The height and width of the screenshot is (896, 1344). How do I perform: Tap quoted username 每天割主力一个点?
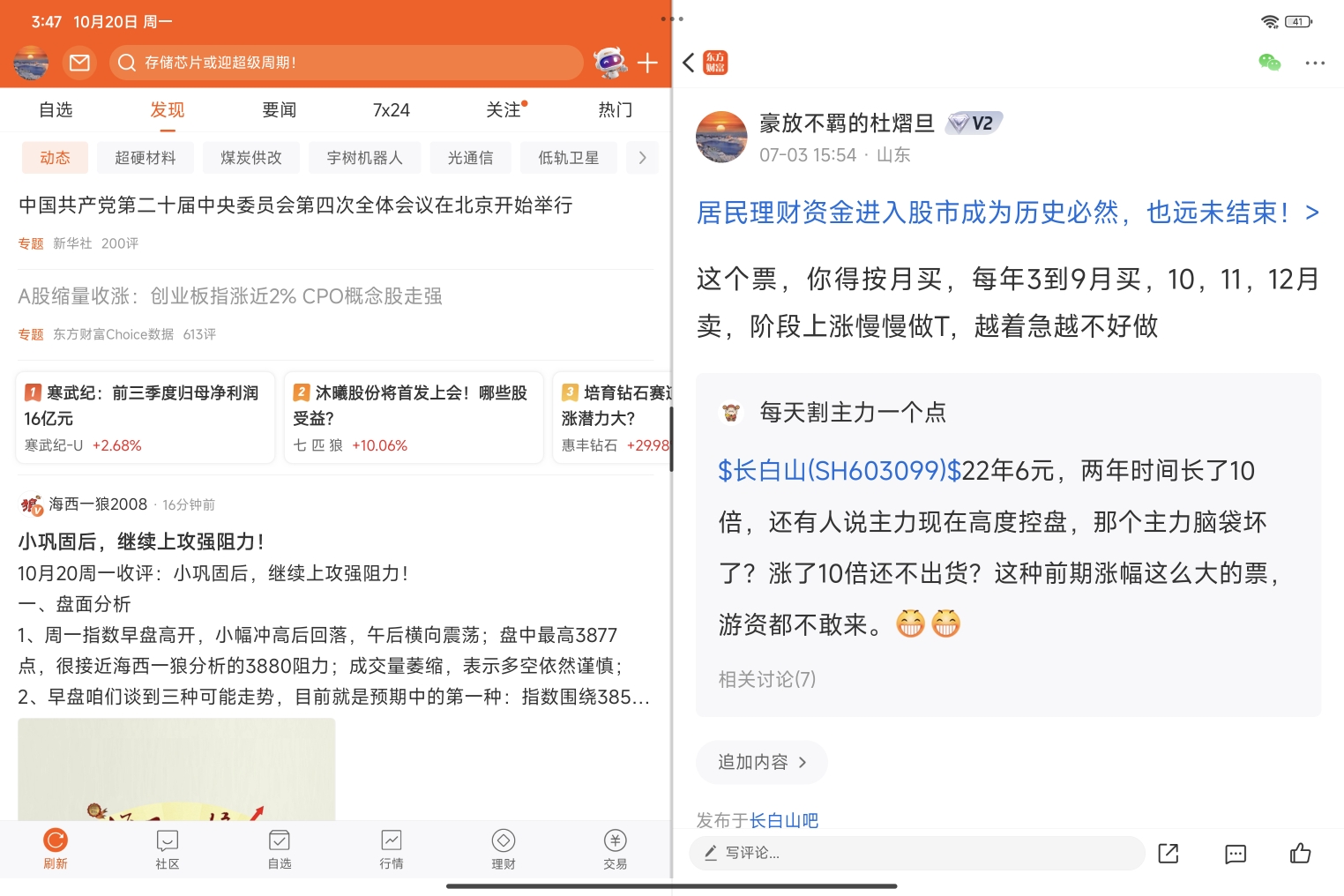853,412
